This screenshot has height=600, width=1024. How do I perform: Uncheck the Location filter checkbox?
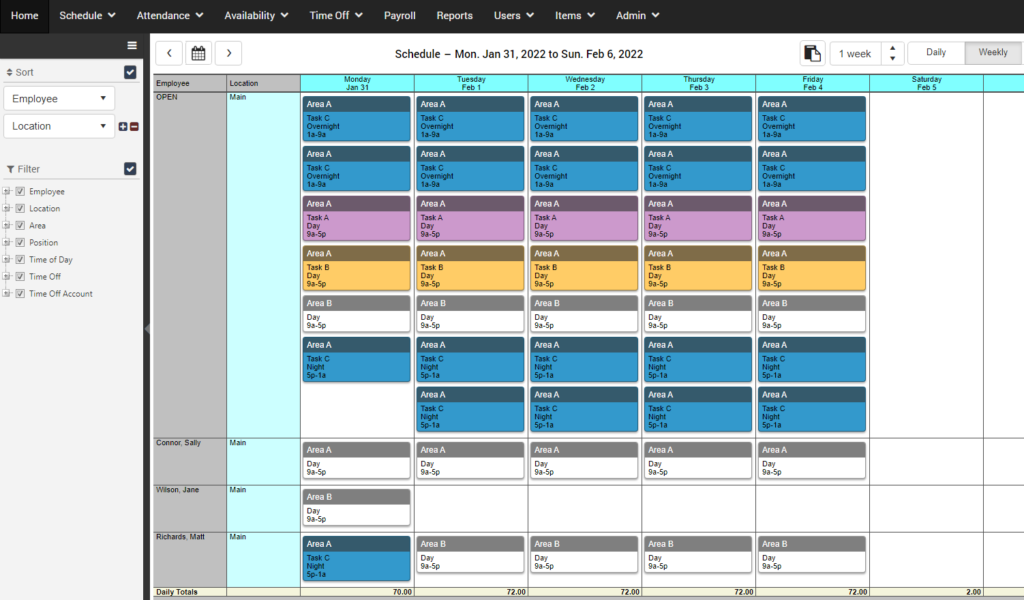tap(20, 208)
